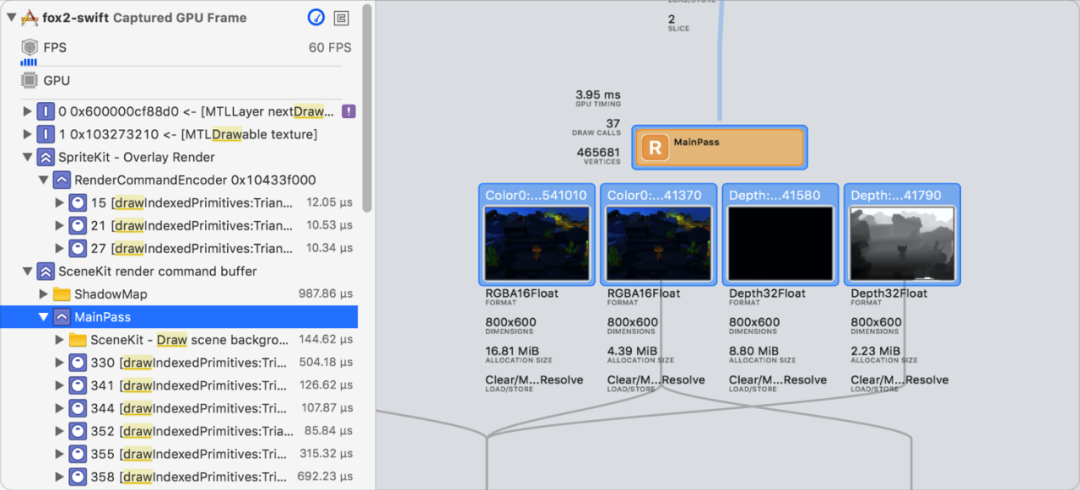The width and height of the screenshot is (1080, 490).
Task: Click the draw call icon for call 21
Action: click(x=77, y=225)
